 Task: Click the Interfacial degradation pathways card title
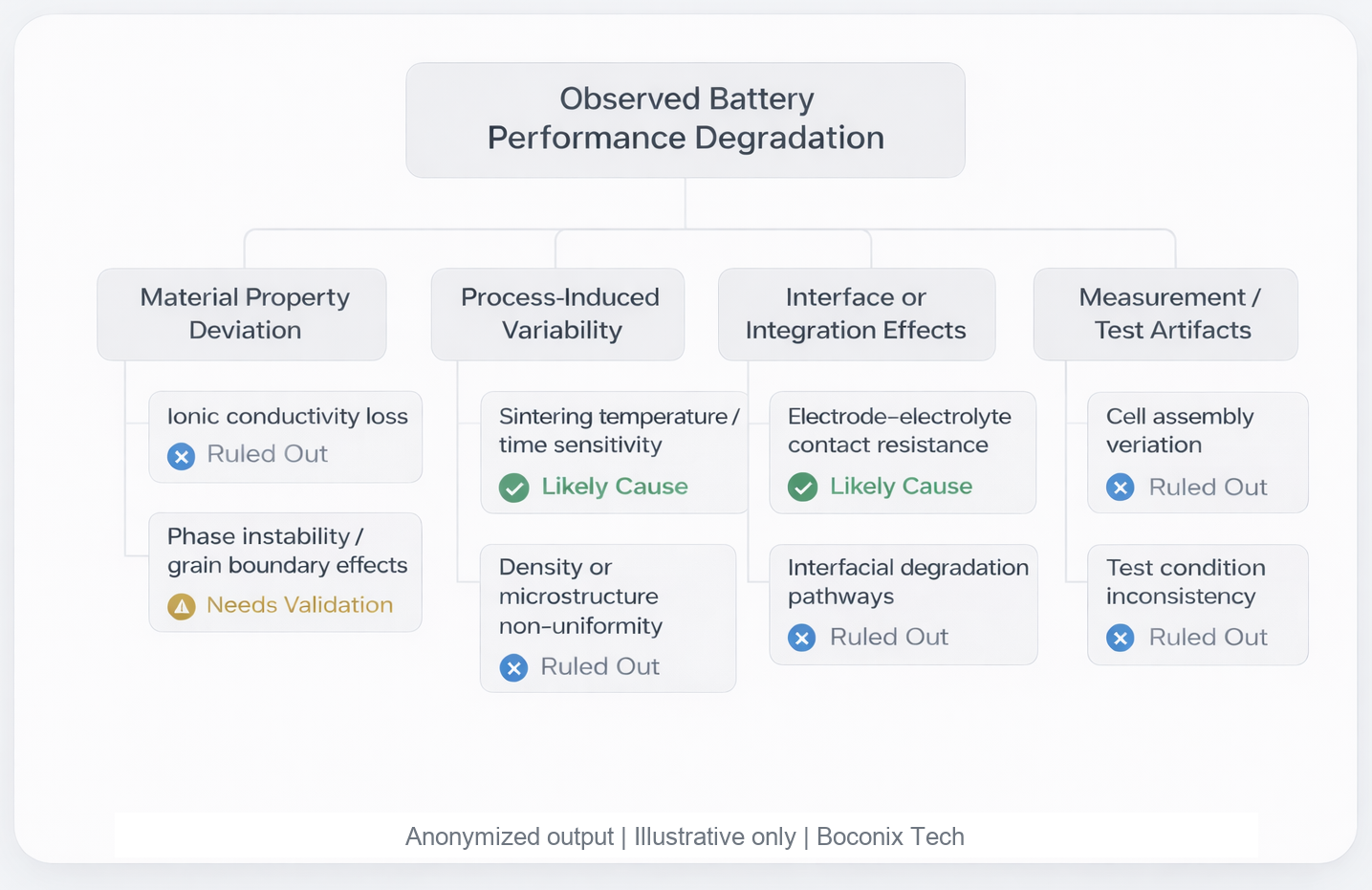tap(907, 581)
